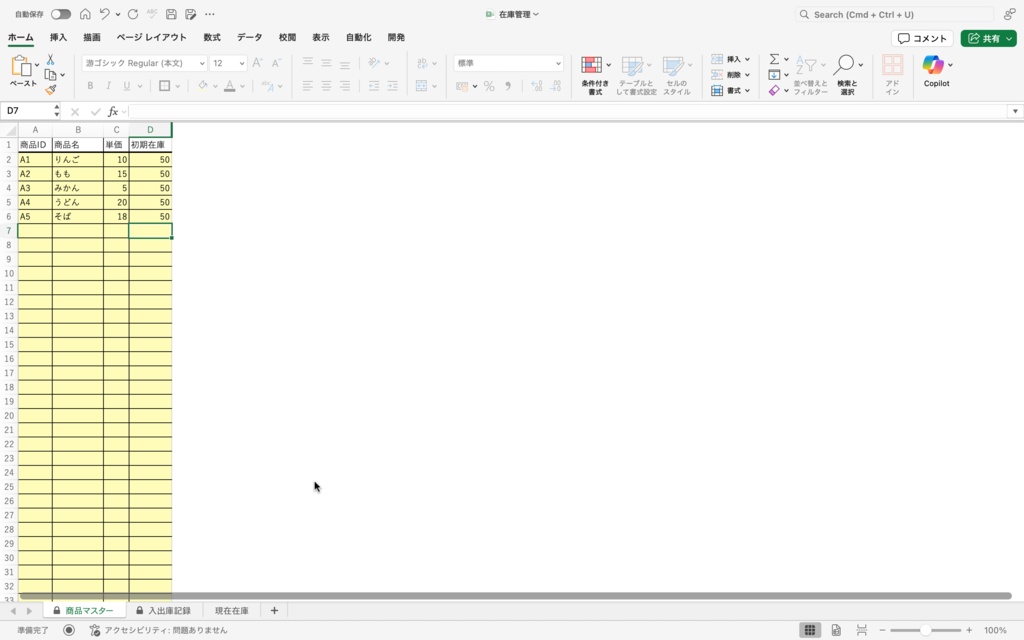Switch to the 商品マスター sheet tab
This screenshot has height=640, width=1024.
coord(83,611)
